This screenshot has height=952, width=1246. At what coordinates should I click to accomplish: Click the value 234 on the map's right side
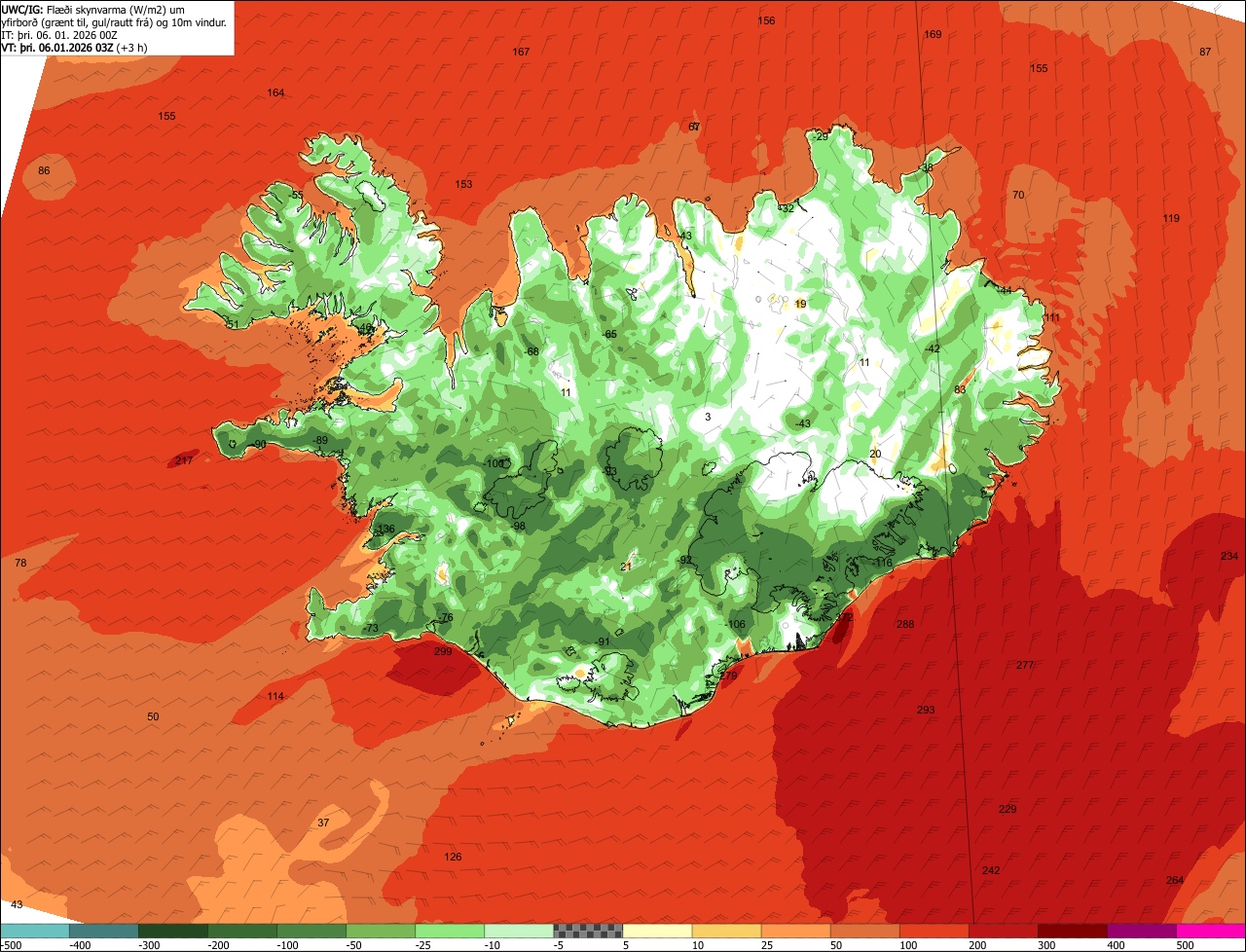[x=1229, y=556]
